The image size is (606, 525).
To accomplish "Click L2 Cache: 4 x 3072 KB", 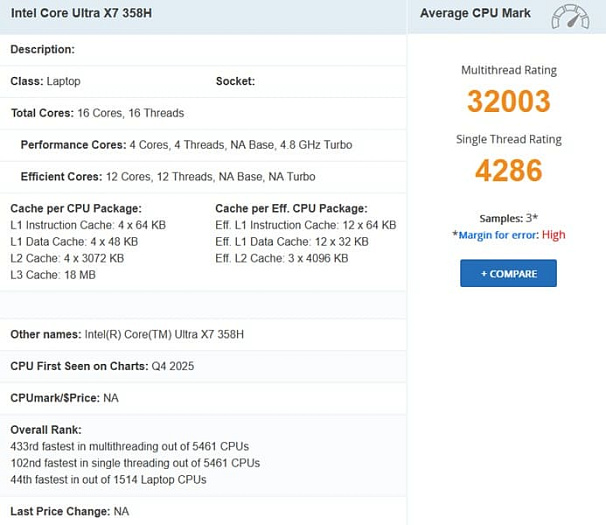I will tap(67, 258).
